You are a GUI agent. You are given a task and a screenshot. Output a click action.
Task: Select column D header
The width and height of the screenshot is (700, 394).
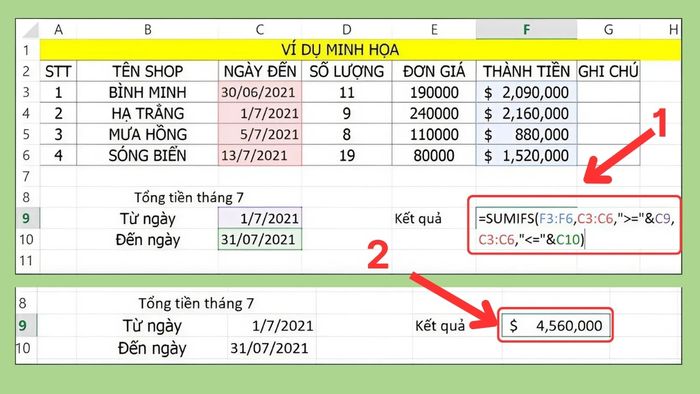[347, 29]
